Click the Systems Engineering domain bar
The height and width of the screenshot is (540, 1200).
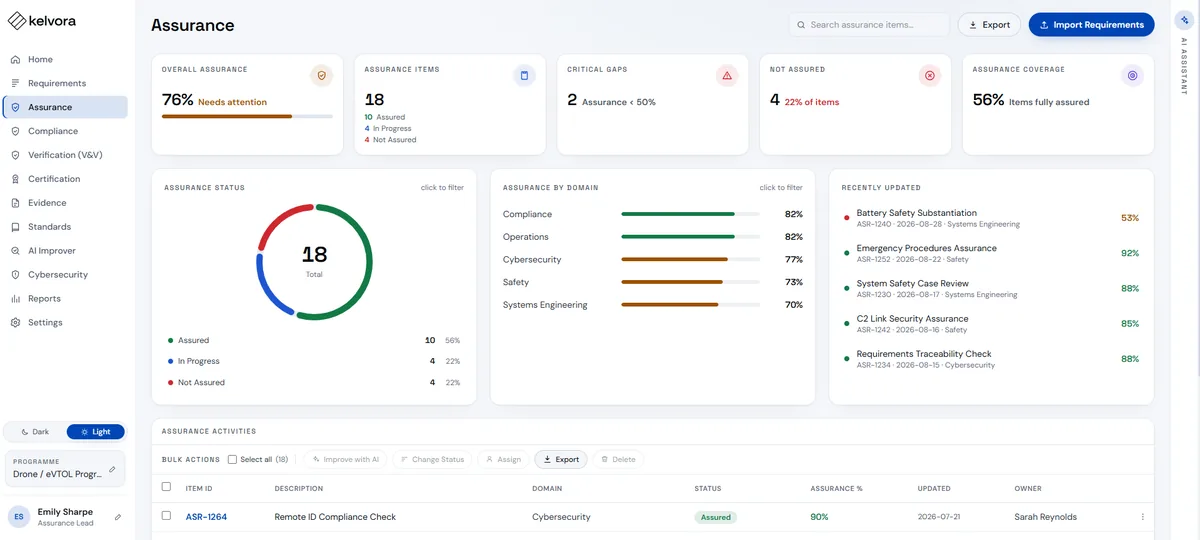pyautogui.click(x=690, y=305)
